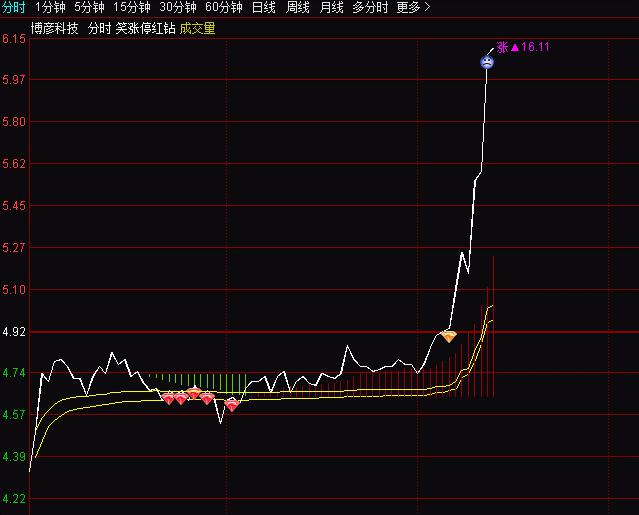Click the 4.57 price axis label
The image size is (639, 515).
(x=14, y=415)
